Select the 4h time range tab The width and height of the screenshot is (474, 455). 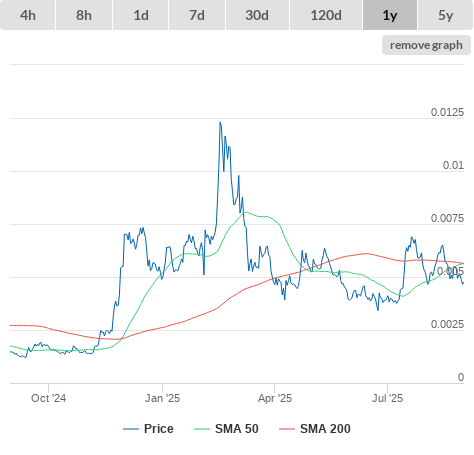point(28,15)
